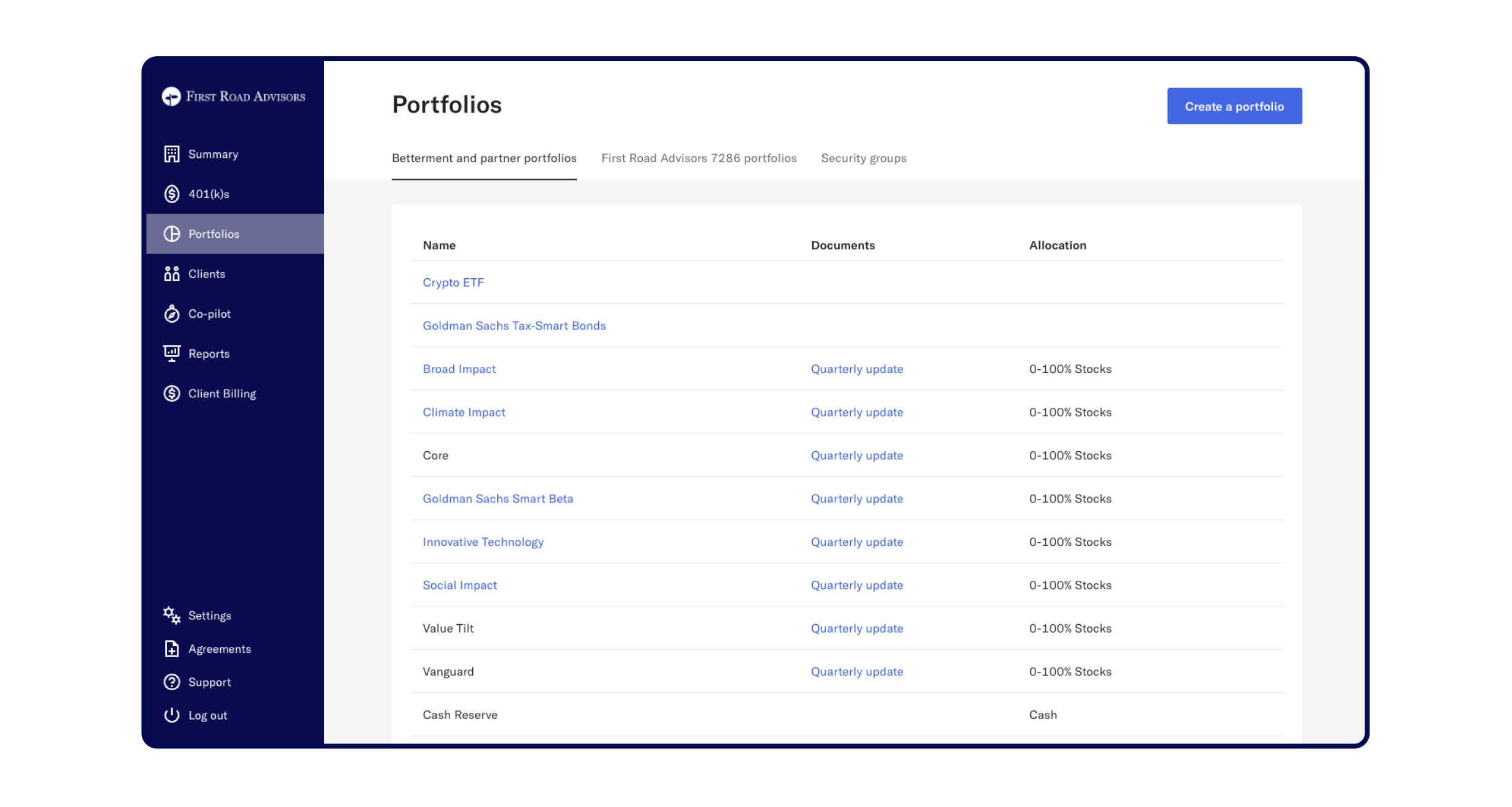Open Social Impact's Quarterly update
The height and width of the screenshot is (807, 1512).
(x=857, y=585)
